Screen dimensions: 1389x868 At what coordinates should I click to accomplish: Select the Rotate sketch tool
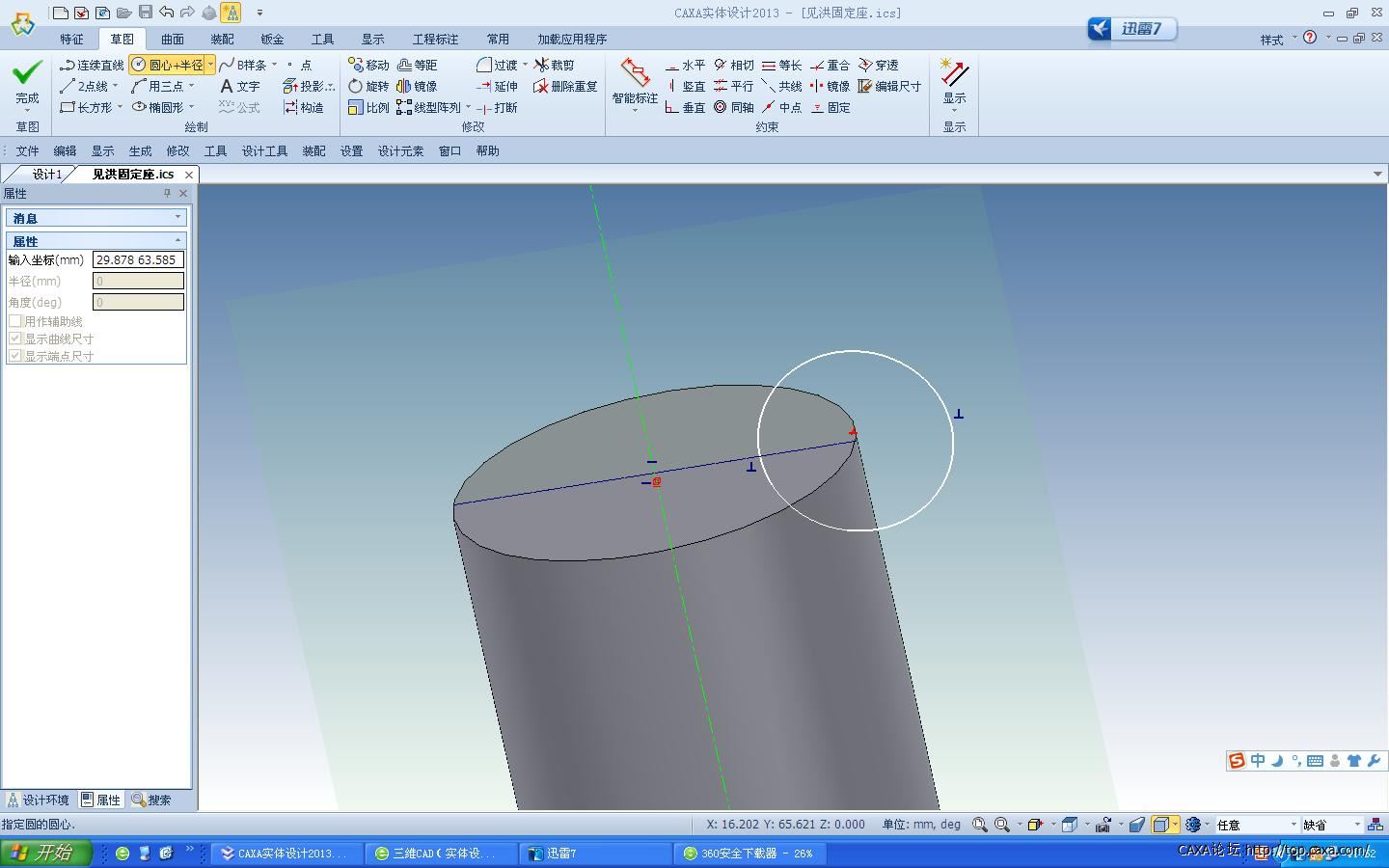(368, 86)
